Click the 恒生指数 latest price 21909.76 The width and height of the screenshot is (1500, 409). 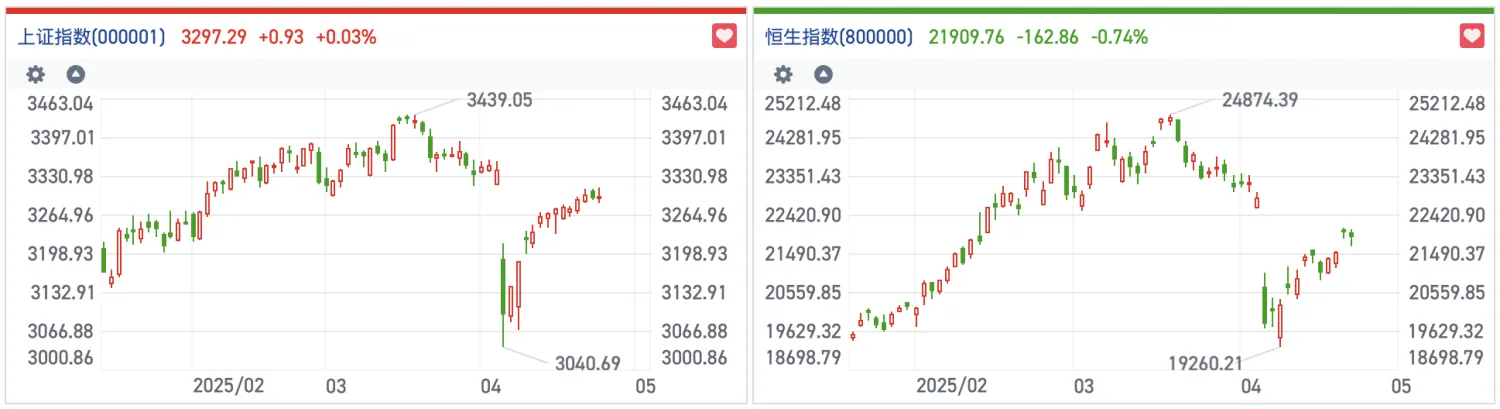967,37
